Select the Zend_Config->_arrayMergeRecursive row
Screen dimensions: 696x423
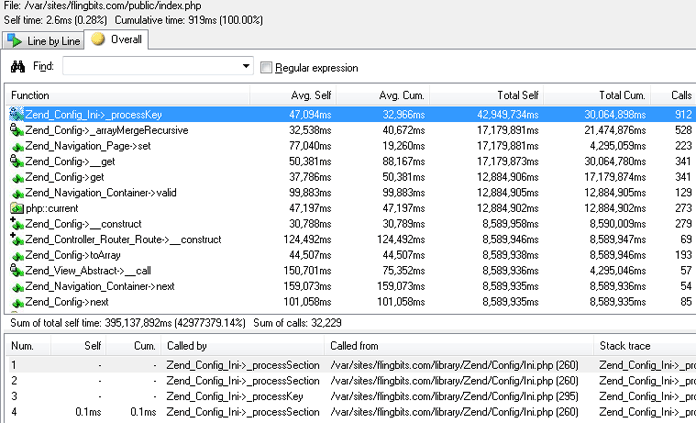[351, 130]
